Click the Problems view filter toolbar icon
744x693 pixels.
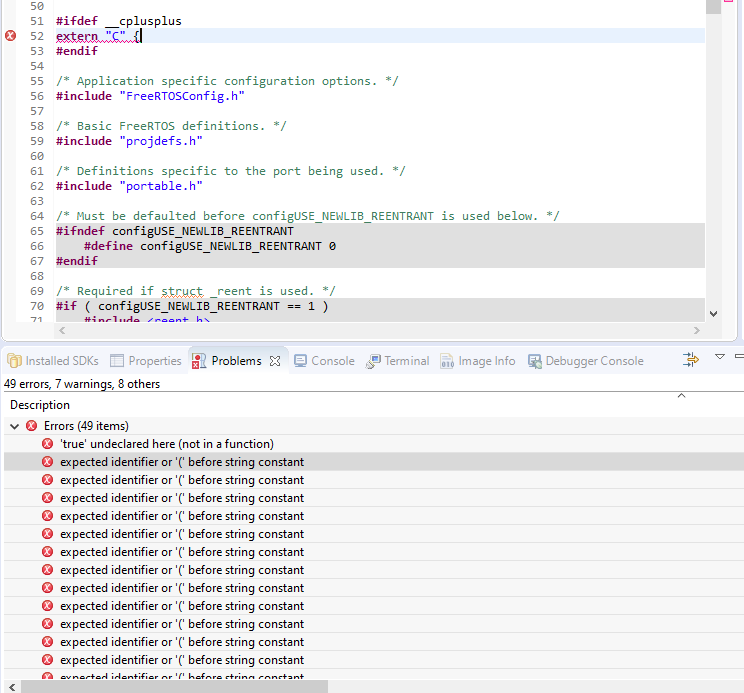point(691,359)
